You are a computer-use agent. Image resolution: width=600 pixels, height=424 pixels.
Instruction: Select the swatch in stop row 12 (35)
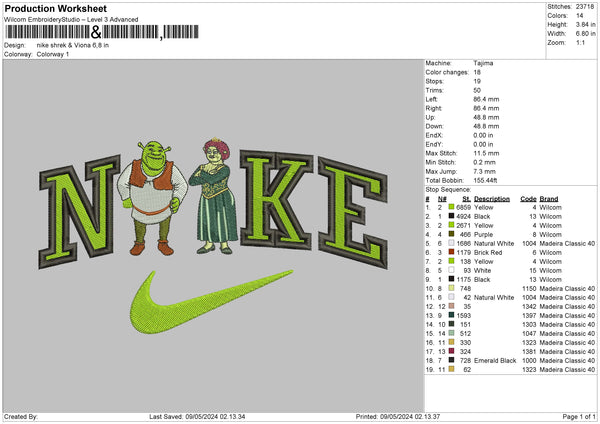pyautogui.click(x=451, y=306)
